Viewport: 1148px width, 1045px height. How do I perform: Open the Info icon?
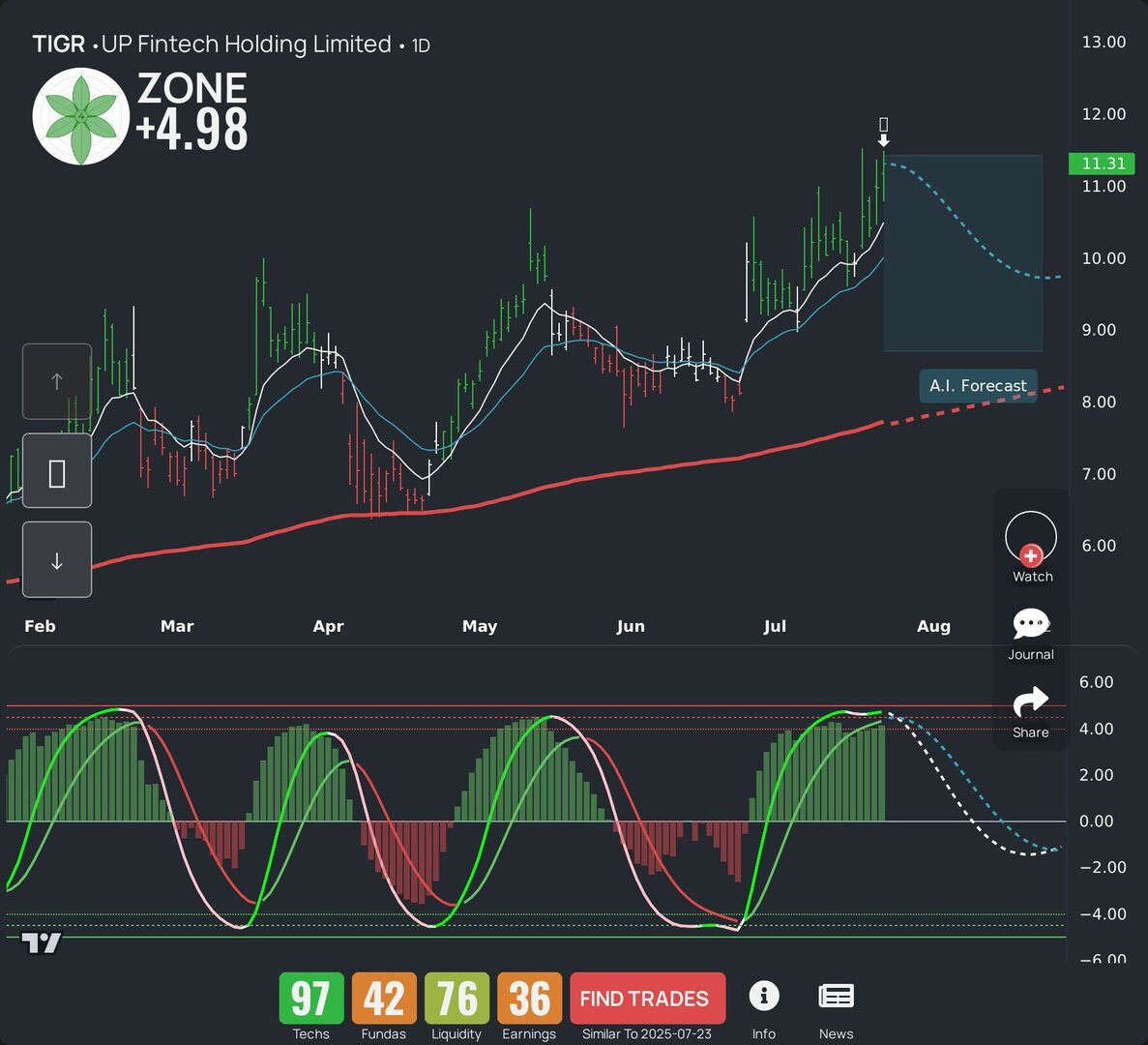(764, 996)
